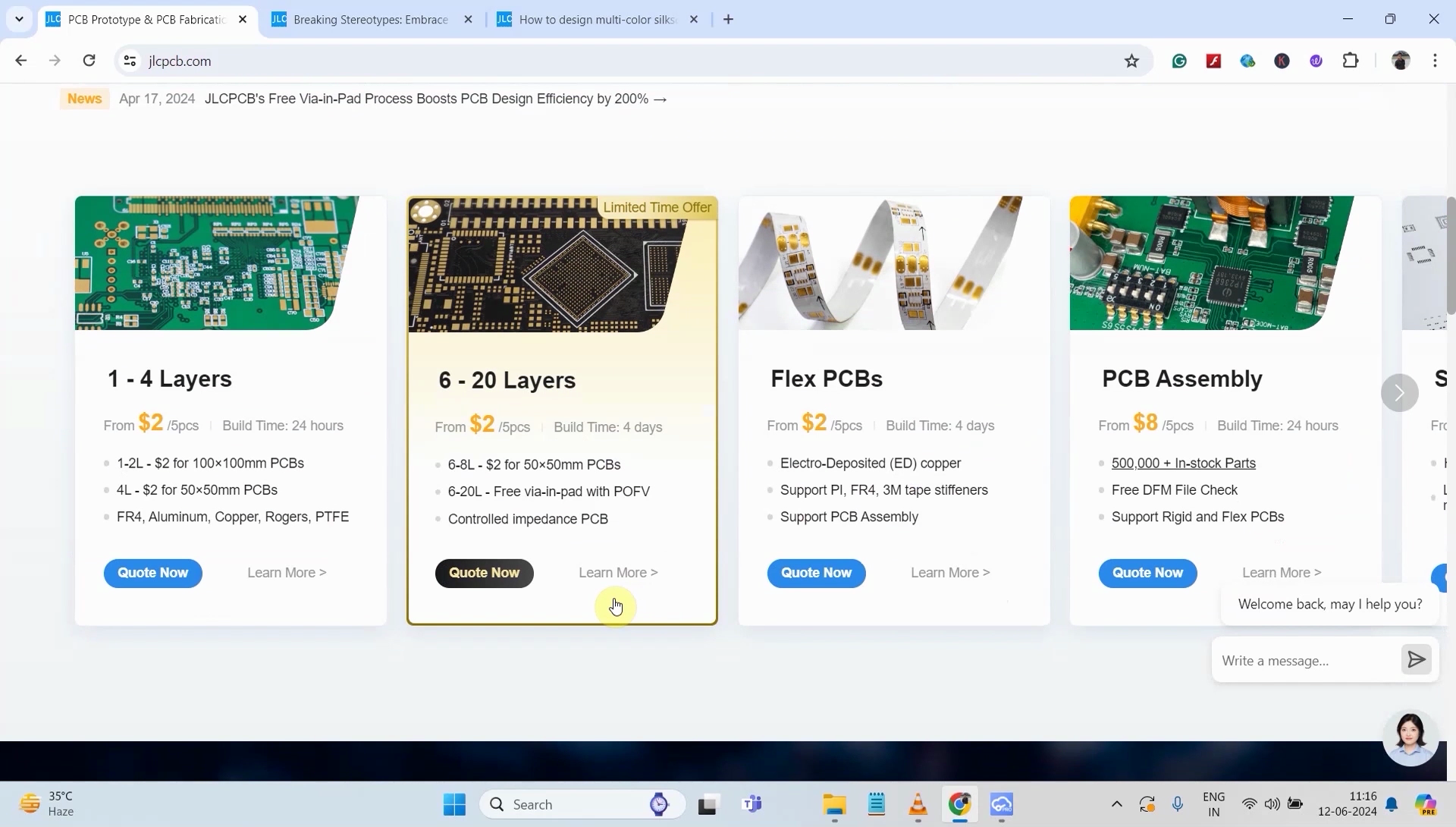Click Learn More under Flex PCBs

click(x=949, y=572)
